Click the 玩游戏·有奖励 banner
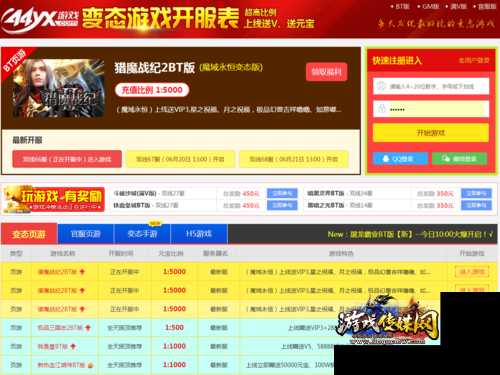The image size is (500, 375). 54,199
